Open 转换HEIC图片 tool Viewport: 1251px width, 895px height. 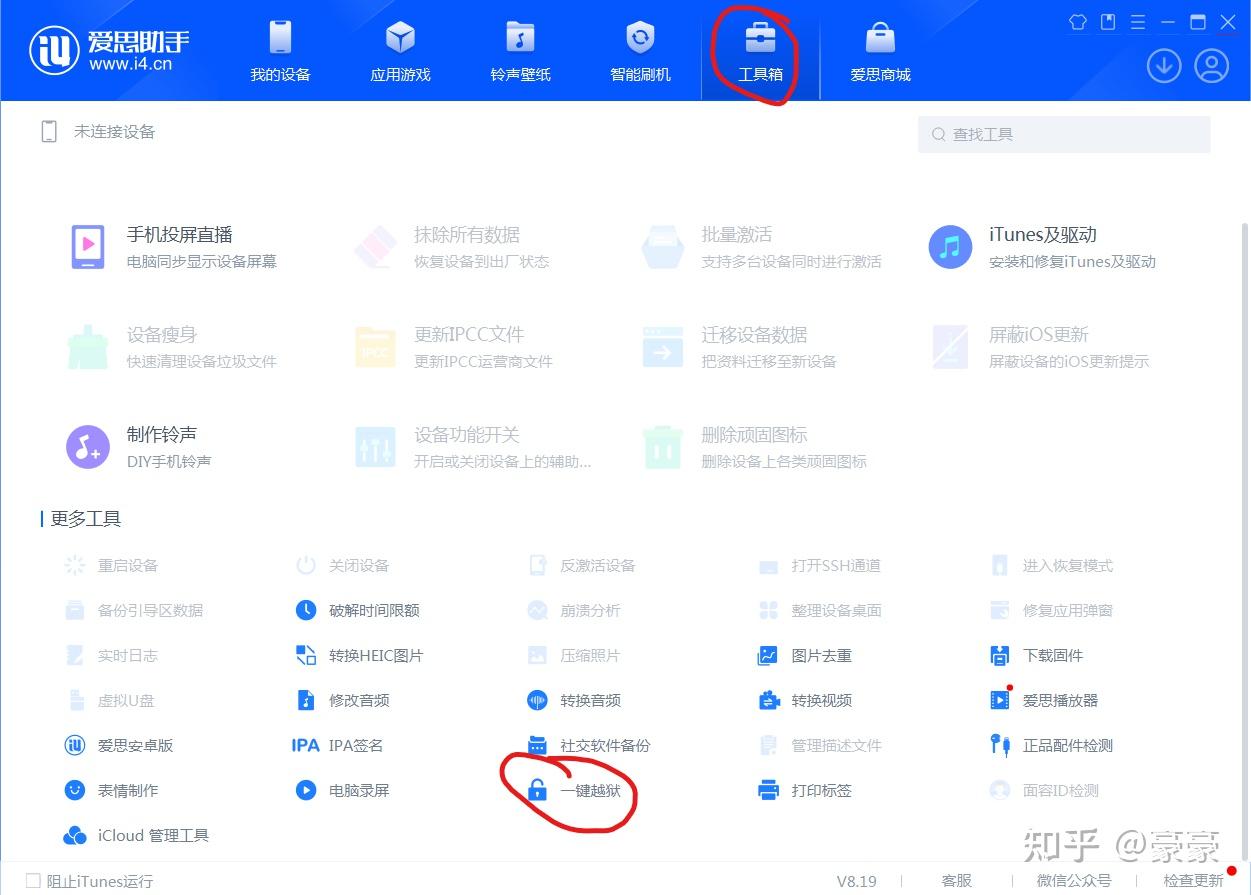coord(359,655)
